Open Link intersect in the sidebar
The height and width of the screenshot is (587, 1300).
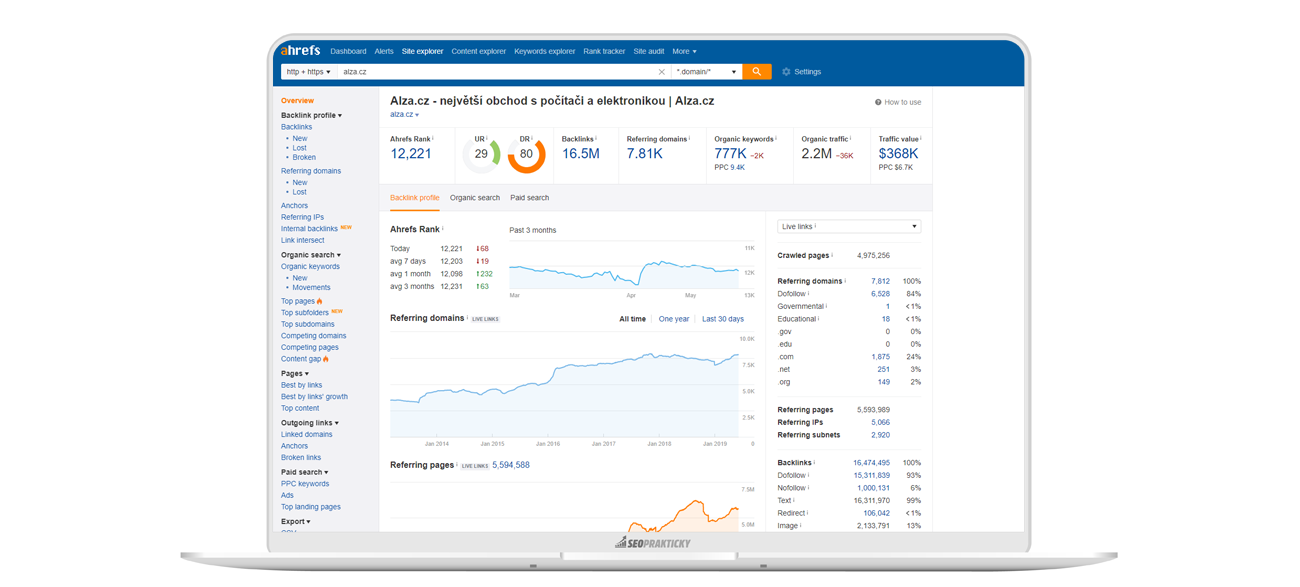(x=302, y=240)
